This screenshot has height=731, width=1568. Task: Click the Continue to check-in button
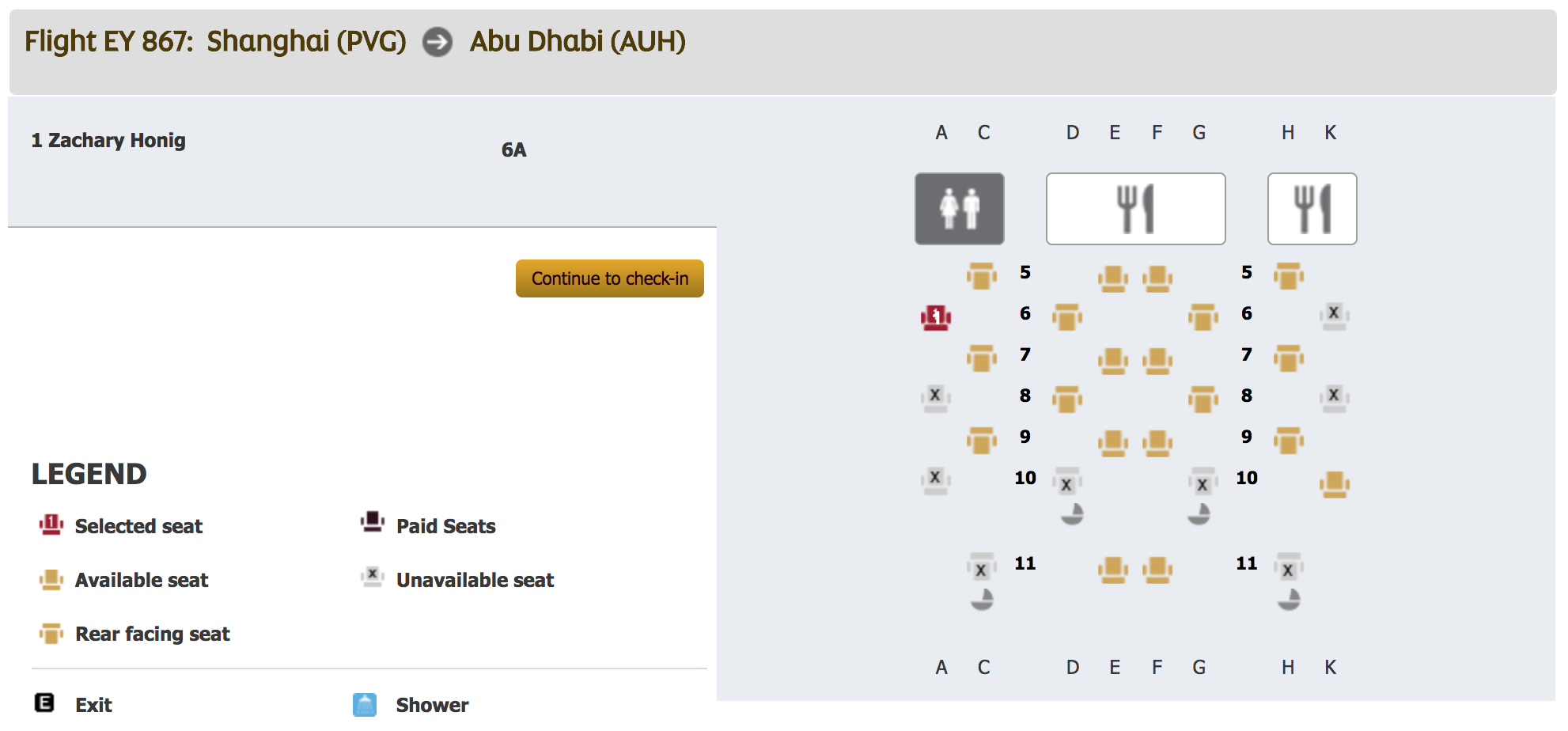pos(609,278)
